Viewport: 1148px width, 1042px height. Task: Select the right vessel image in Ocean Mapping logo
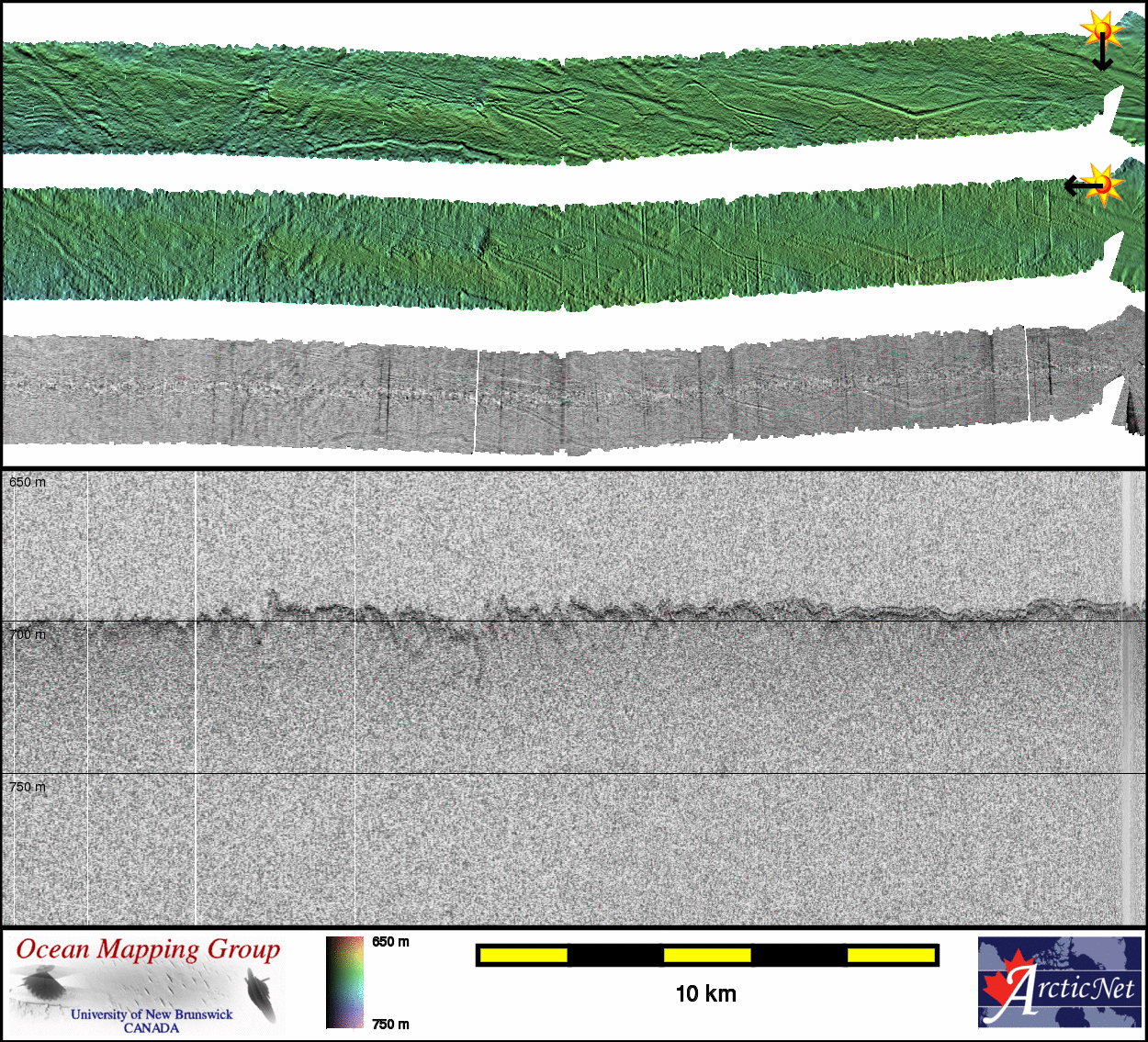coord(261,995)
